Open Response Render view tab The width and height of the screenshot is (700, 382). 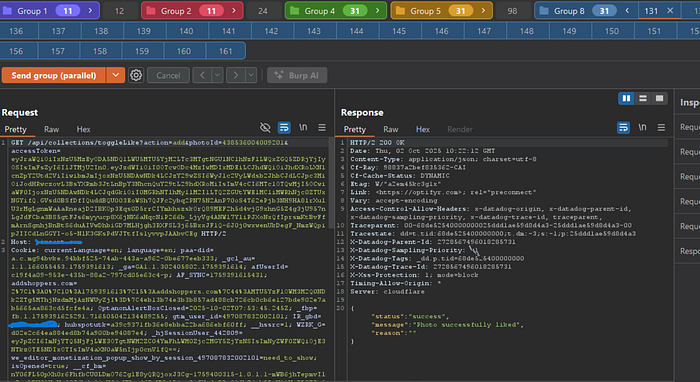coord(460,129)
